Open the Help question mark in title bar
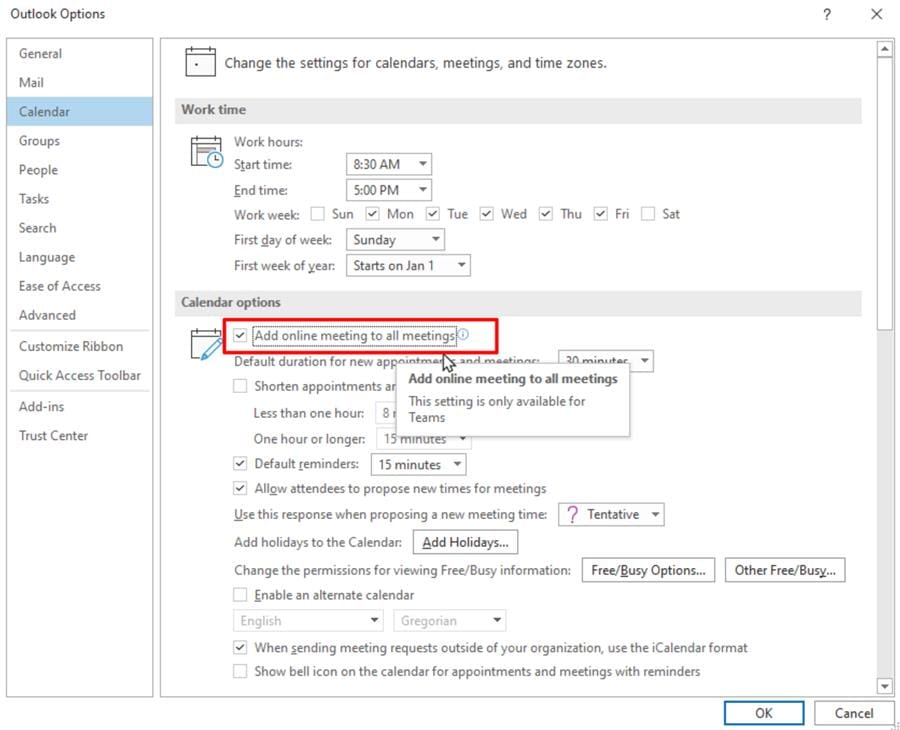The height and width of the screenshot is (730, 900). (x=826, y=14)
